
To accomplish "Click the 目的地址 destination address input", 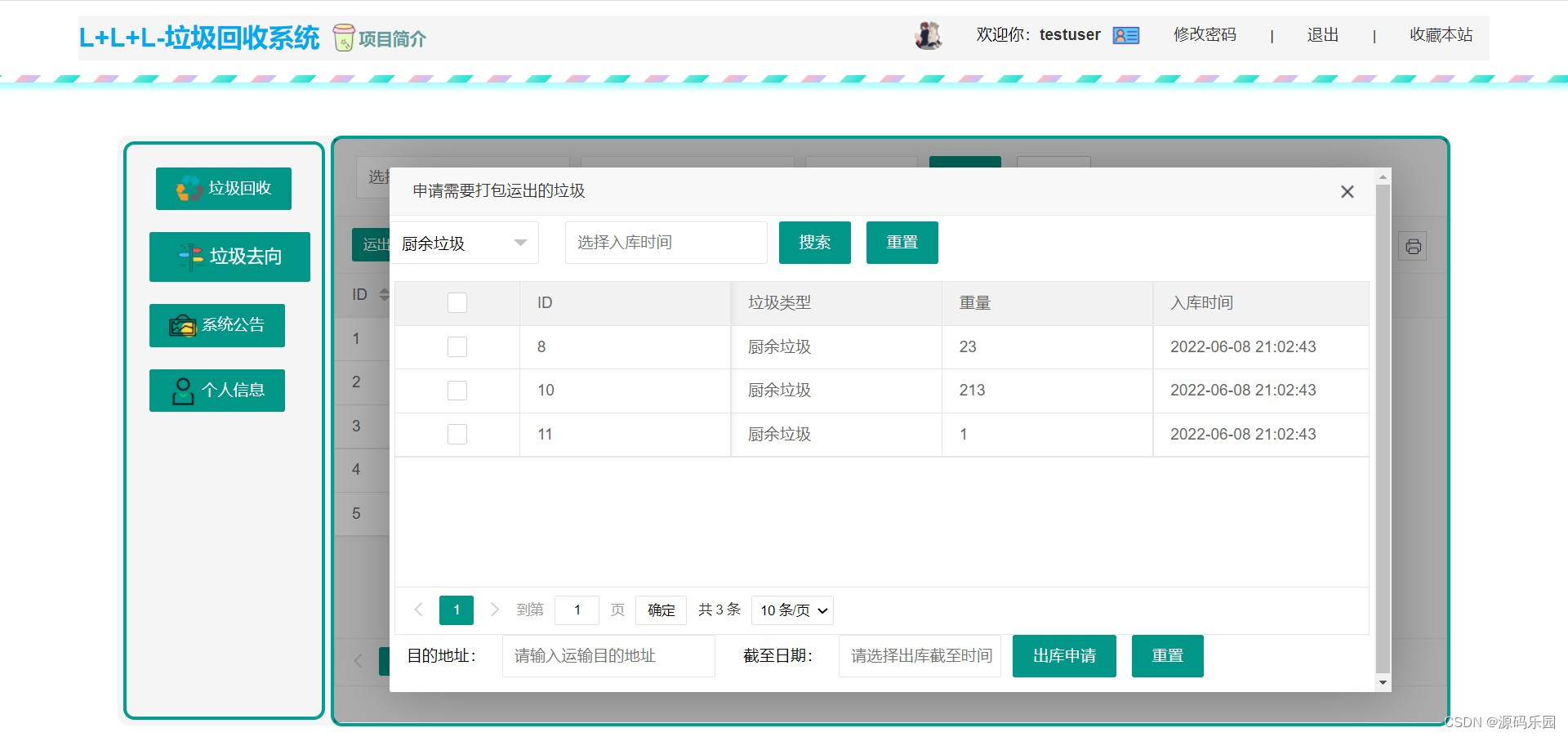I will 608,655.
